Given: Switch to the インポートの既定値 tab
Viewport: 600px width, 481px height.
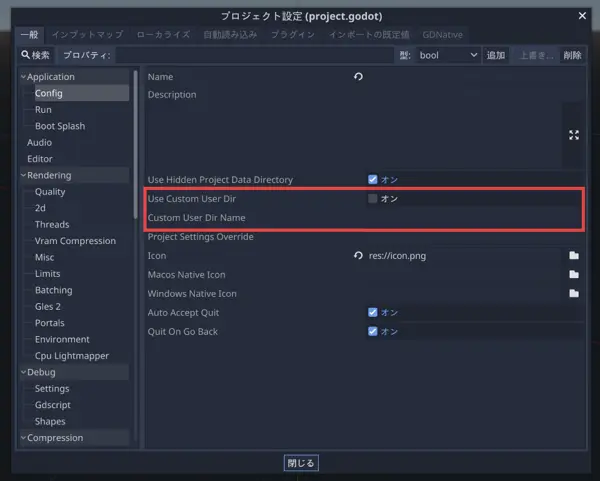Looking at the screenshot, I should (369, 35).
